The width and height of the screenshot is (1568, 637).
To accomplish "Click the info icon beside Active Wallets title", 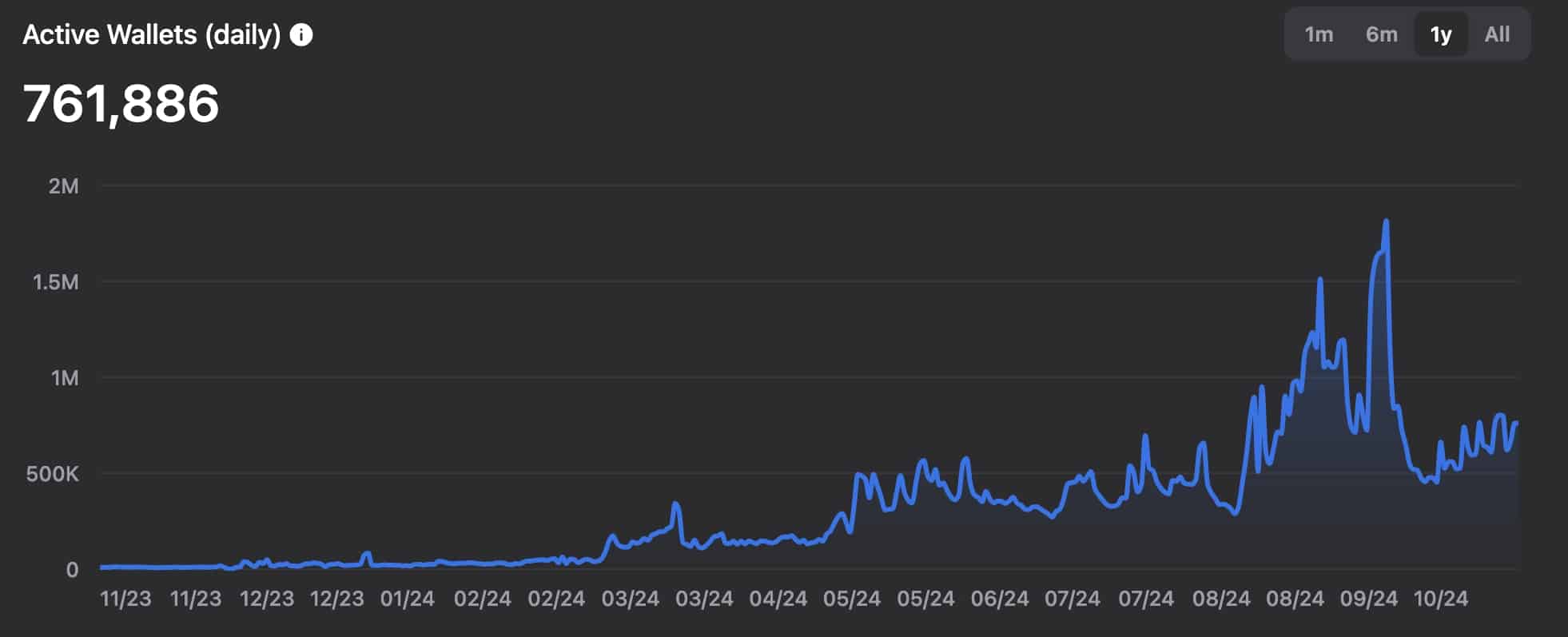I will pyautogui.click(x=301, y=34).
